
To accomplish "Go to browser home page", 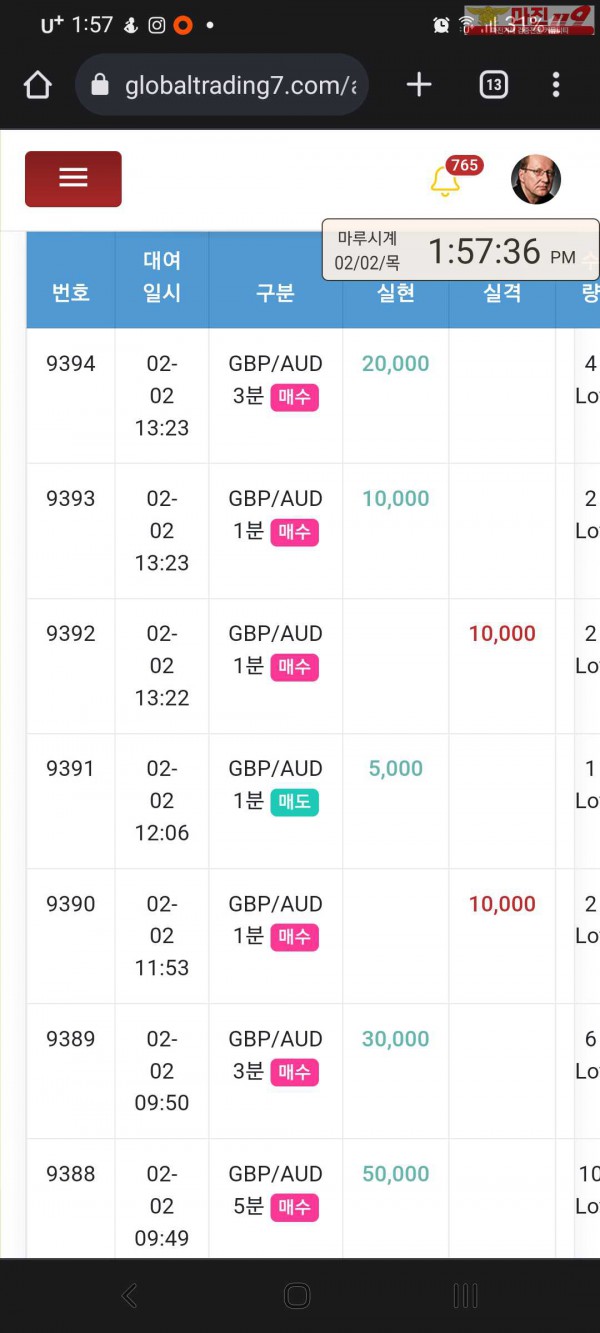I will pos(37,86).
